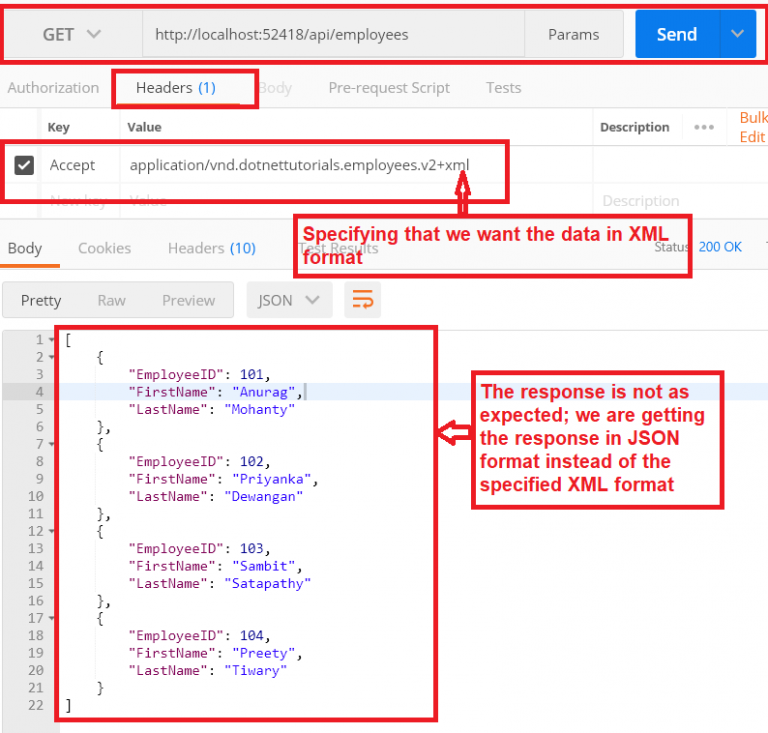Select the Pretty view
Image resolution: width=768 pixels, height=733 pixels.
(x=41, y=301)
